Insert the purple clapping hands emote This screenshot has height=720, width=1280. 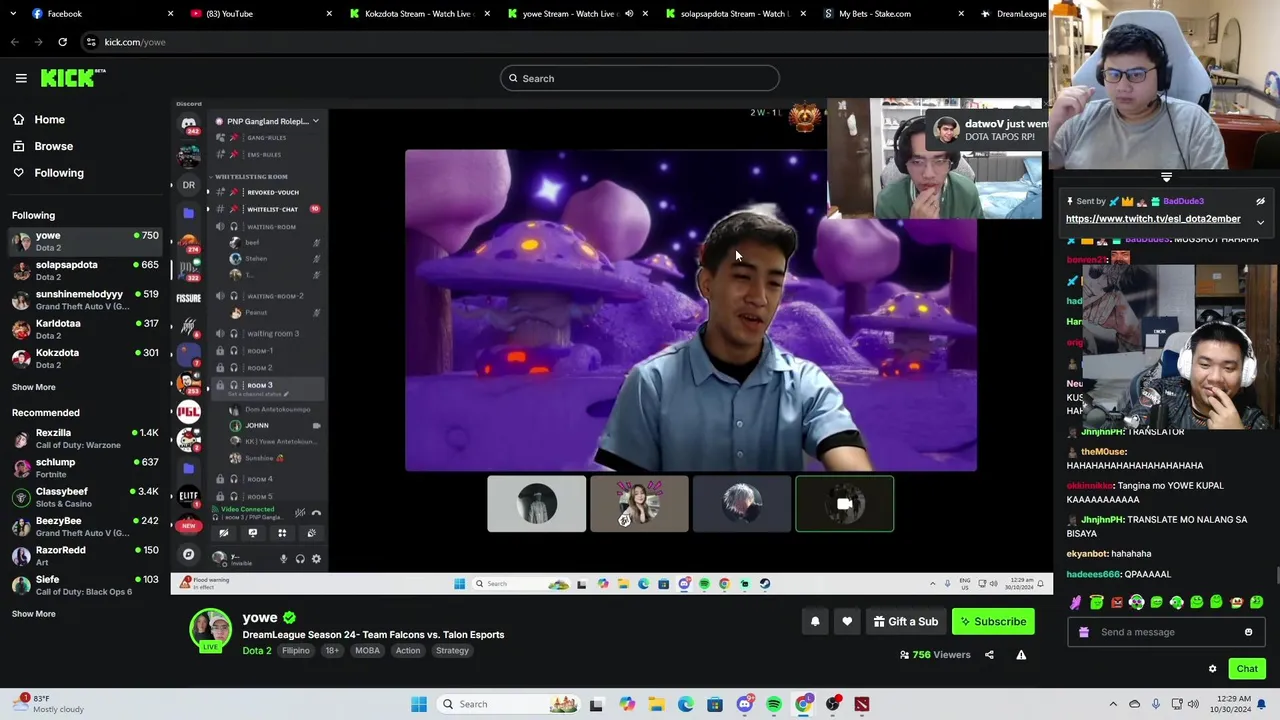coord(1076,602)
